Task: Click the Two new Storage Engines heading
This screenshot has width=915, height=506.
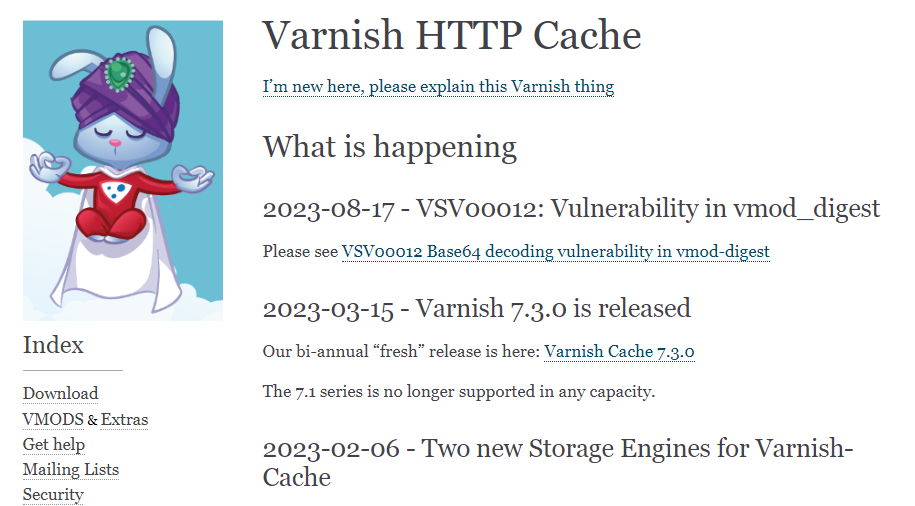Action: pos(557,461)
